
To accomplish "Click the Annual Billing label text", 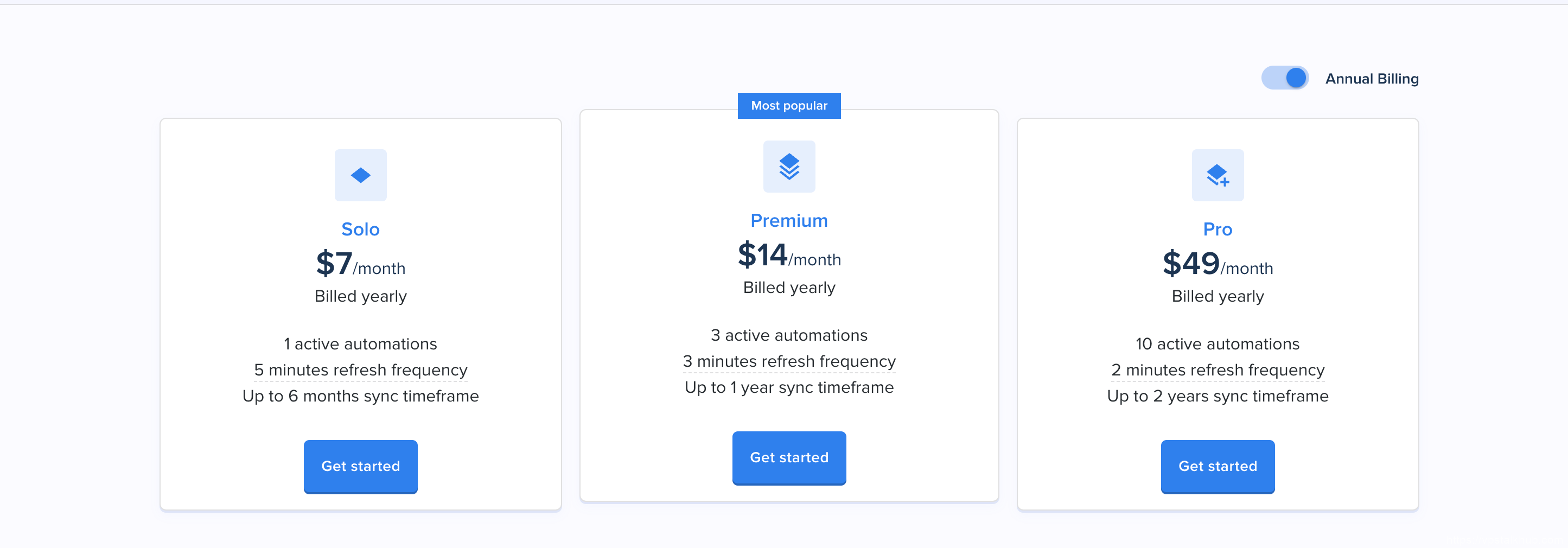I will click(1372, 79).
